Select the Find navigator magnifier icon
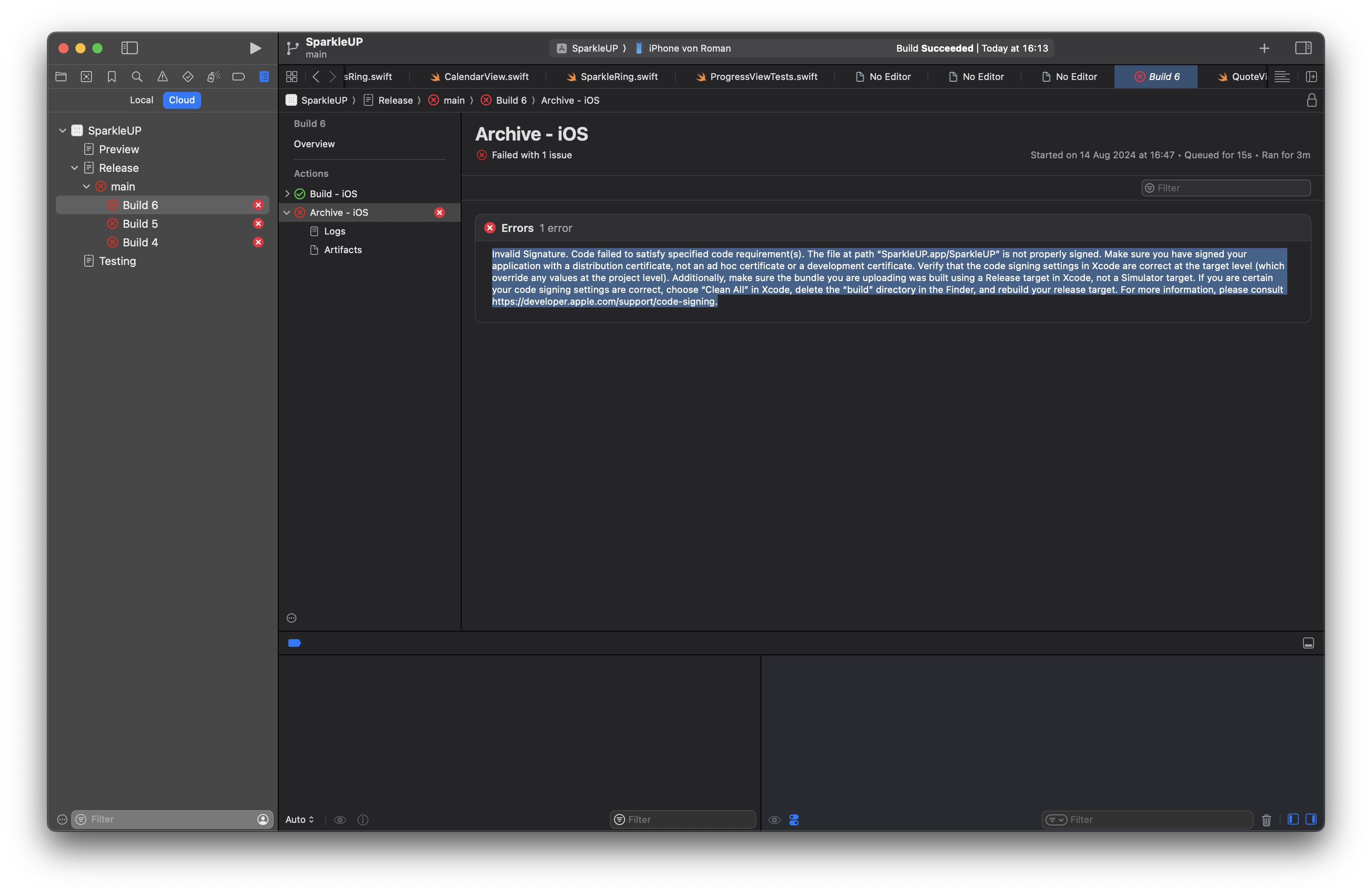The image size is (1372, 894). [x=137, y=77]
